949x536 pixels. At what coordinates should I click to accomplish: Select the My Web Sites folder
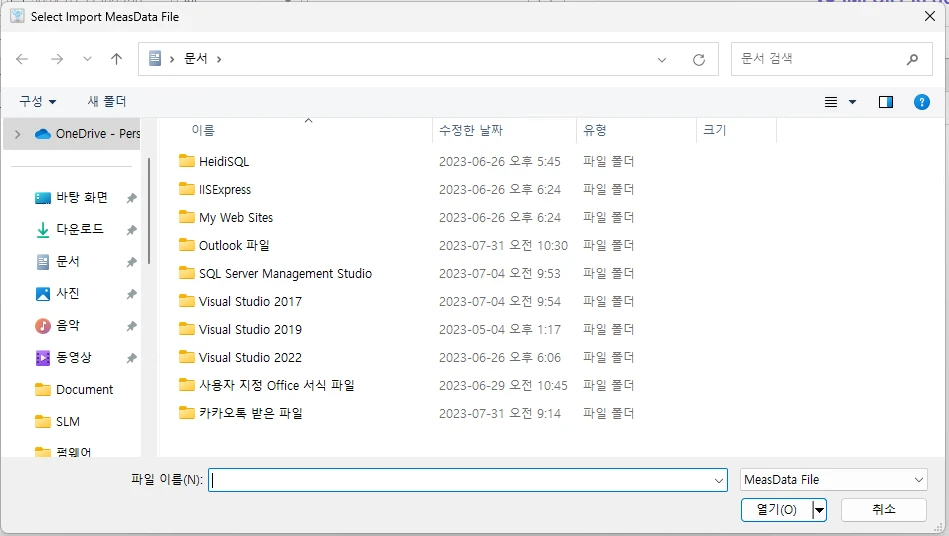[236, 217]
